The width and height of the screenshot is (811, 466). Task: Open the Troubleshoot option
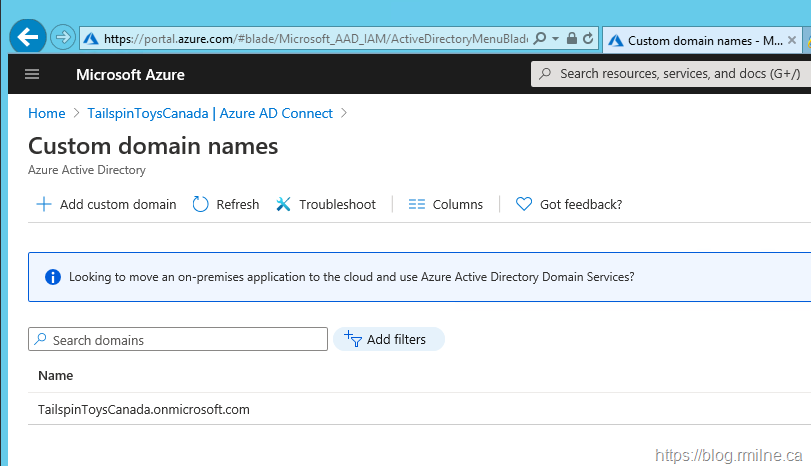click(x=326, y=204)
